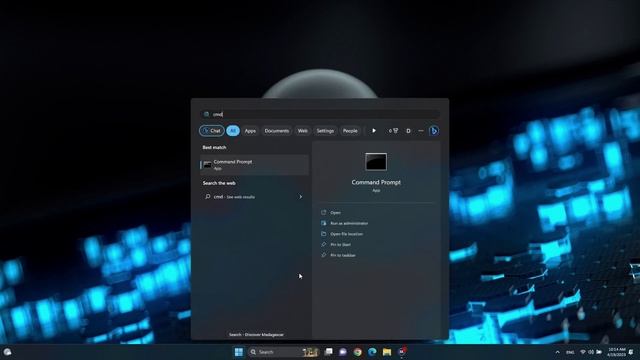This screenshot has height=360, width=640.
Task: Switch to the Settings filter tab
Action: [325, 131]
